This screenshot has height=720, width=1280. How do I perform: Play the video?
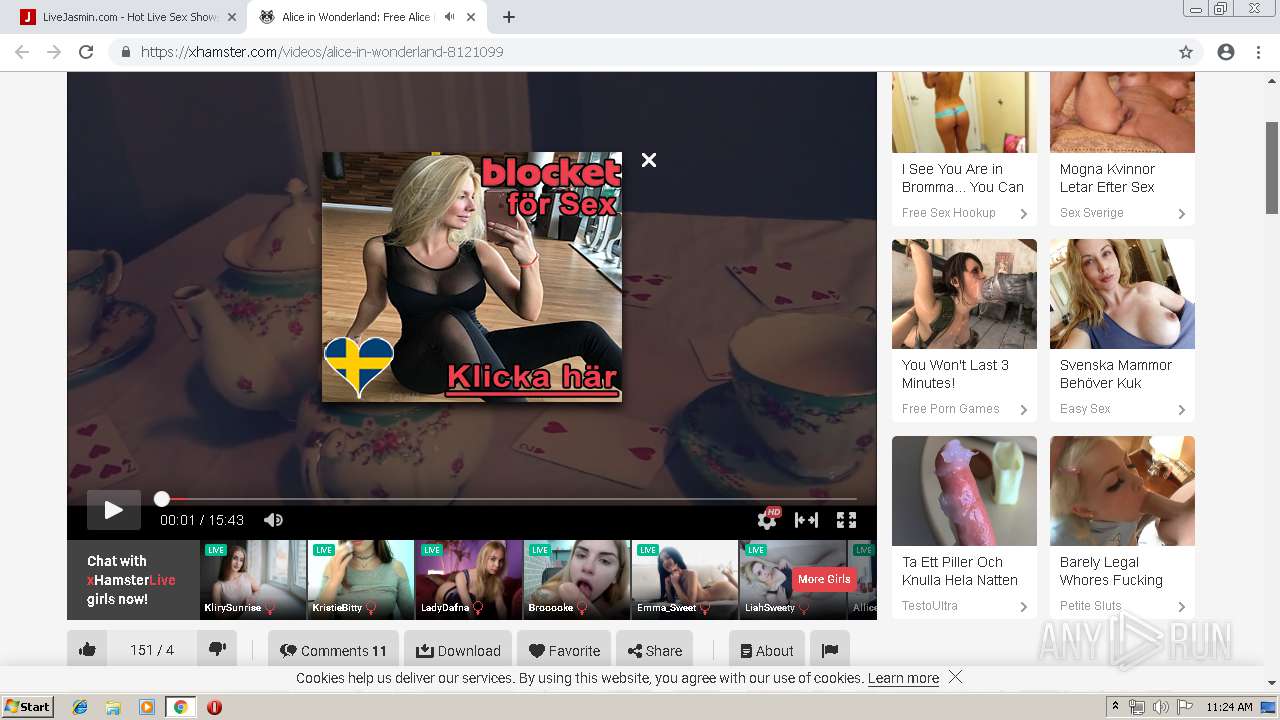click(x=114, y=510)
